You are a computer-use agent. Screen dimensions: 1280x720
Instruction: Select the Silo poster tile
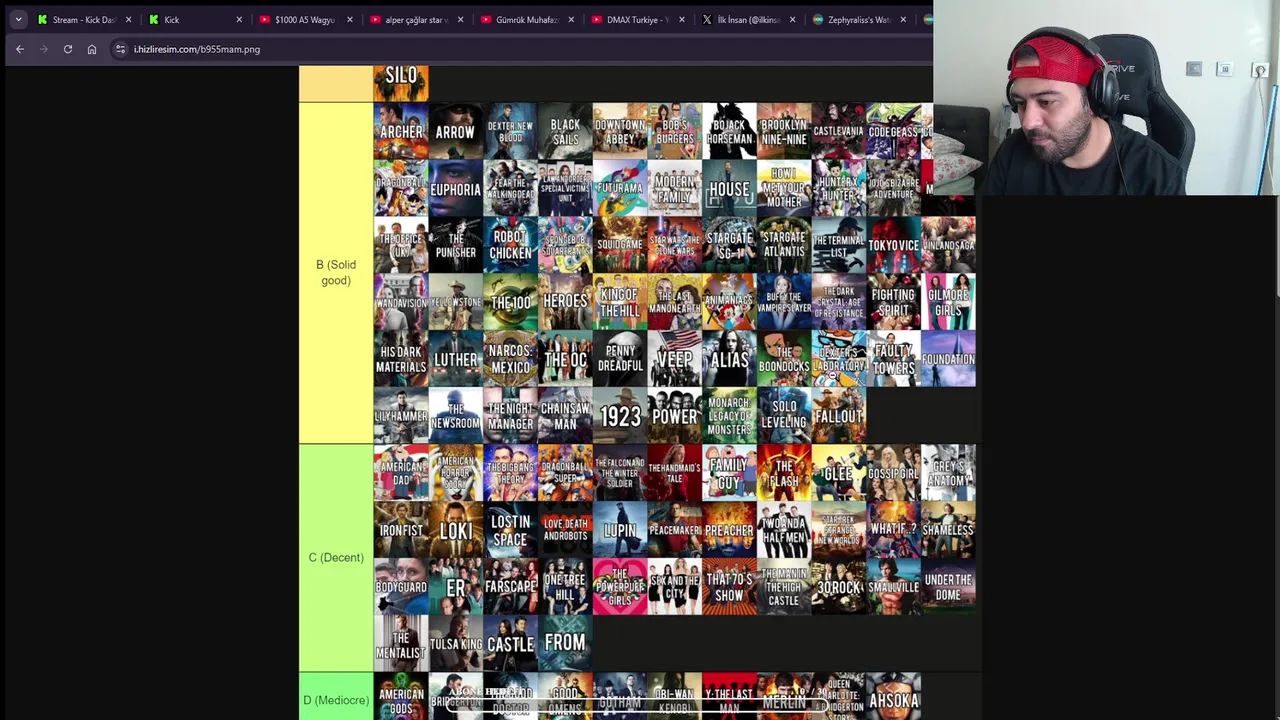(x=401, y=83)
